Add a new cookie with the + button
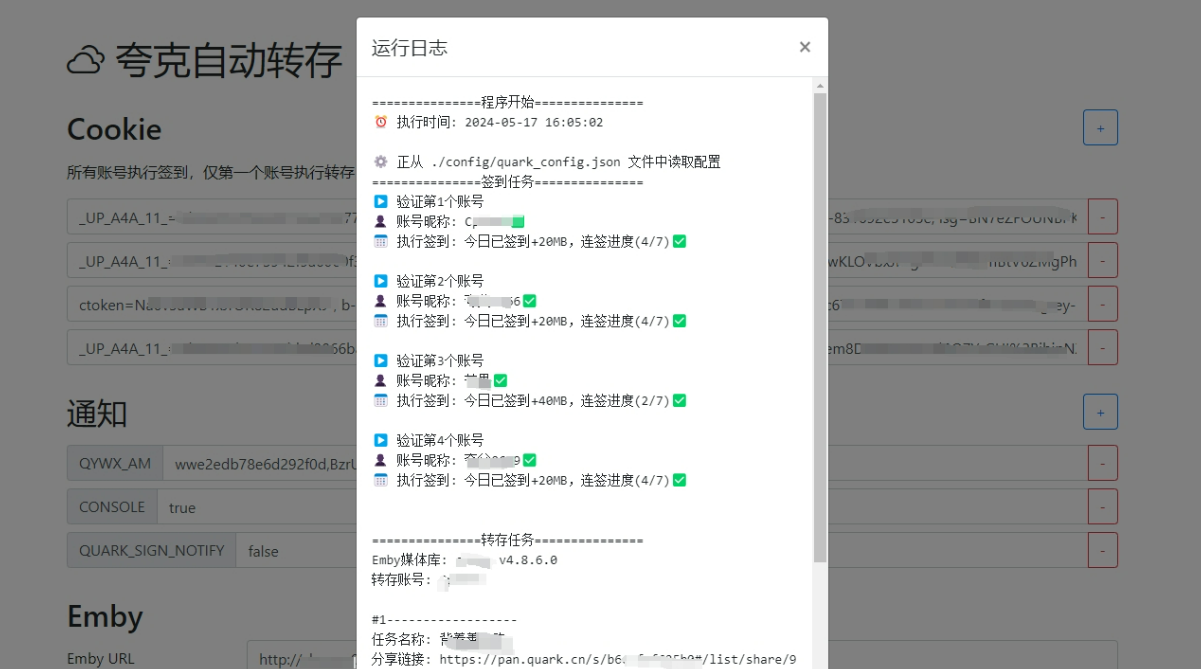The image size is (1201, 669). tap(1100, 127)
